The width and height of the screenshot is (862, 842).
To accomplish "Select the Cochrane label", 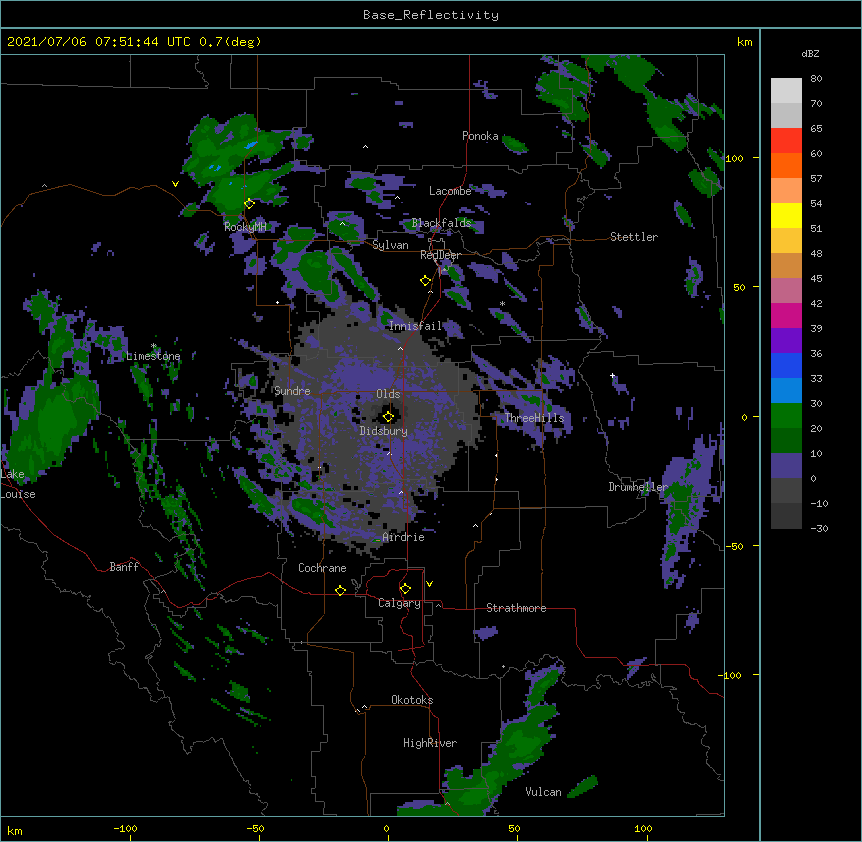I will tap(322, 568).
